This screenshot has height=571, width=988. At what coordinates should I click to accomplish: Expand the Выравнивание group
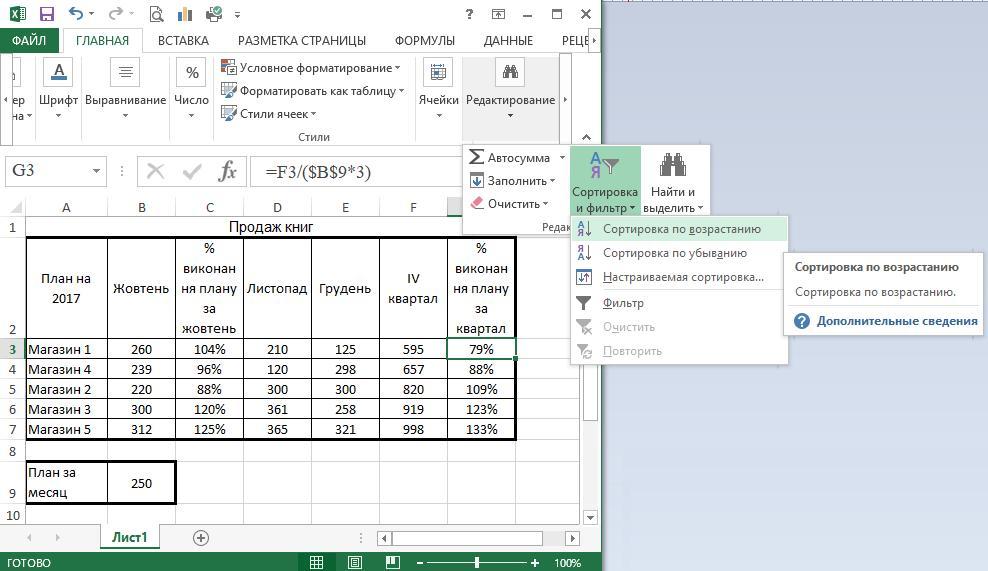(x=125, y=89)
